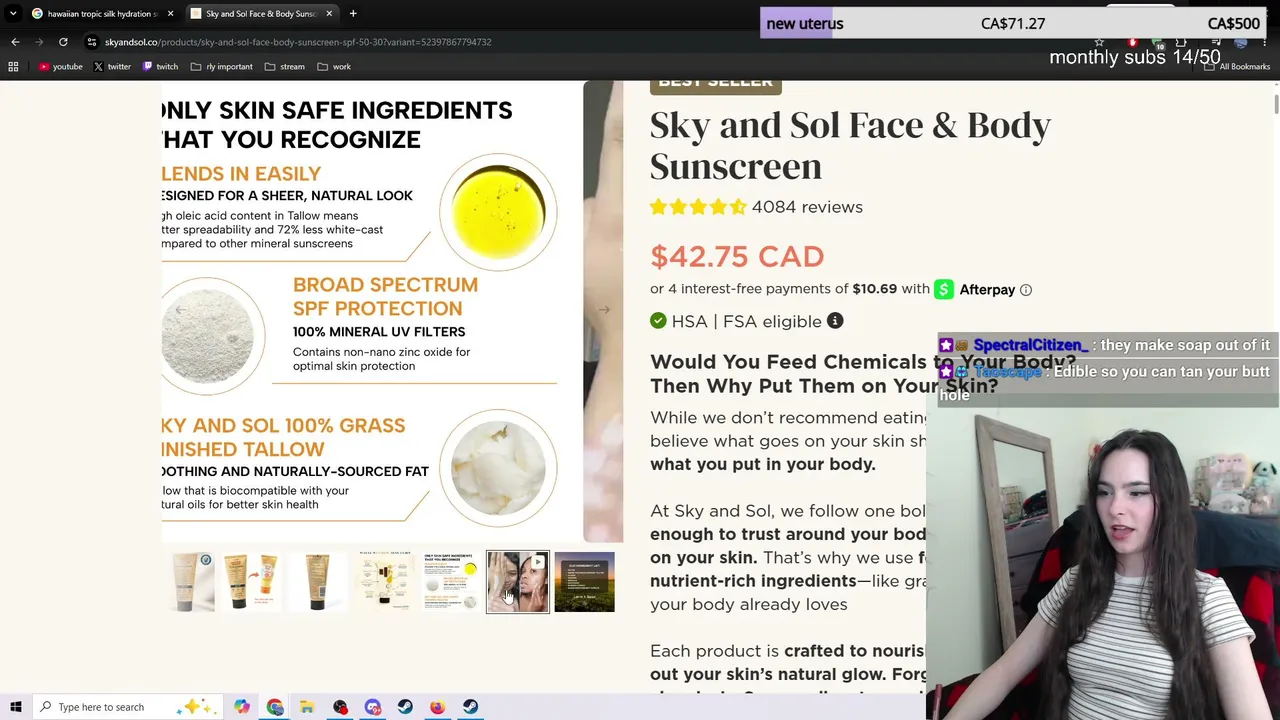Open the 4084 reviews link
The image size is (1280, 720).
[x=807, y=207]
